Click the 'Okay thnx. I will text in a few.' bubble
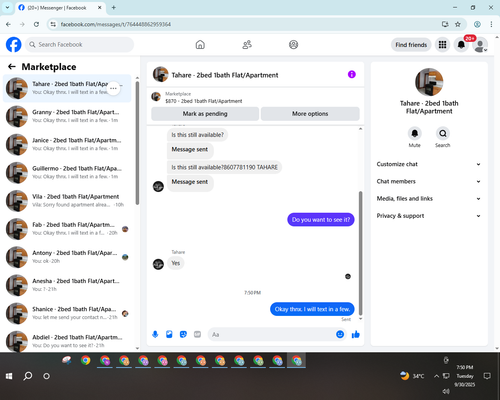The width and height of the screenshot is (500, 400). pyautogui.click(x=312, y=309)
